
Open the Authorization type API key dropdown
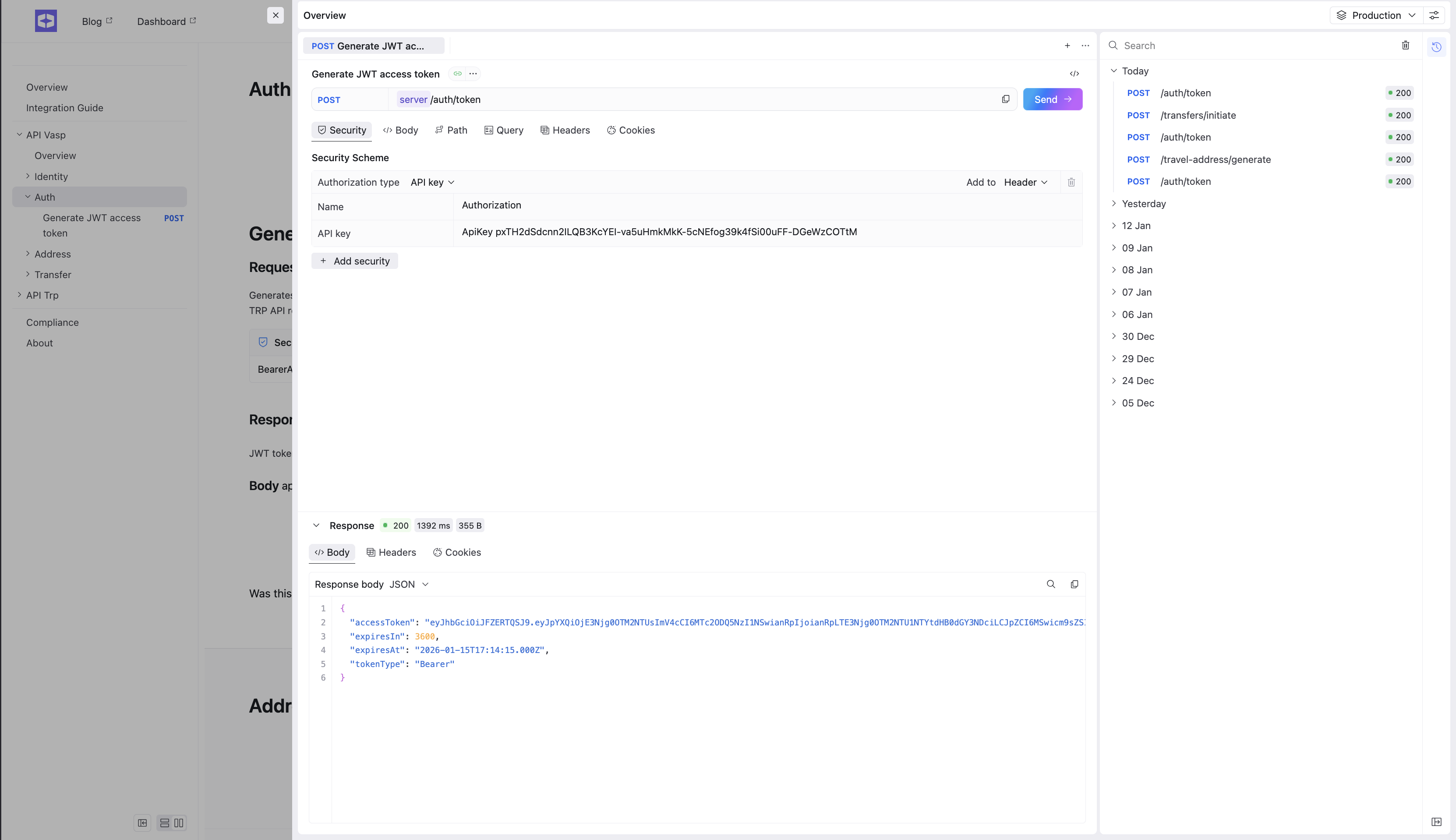point(432,182)
